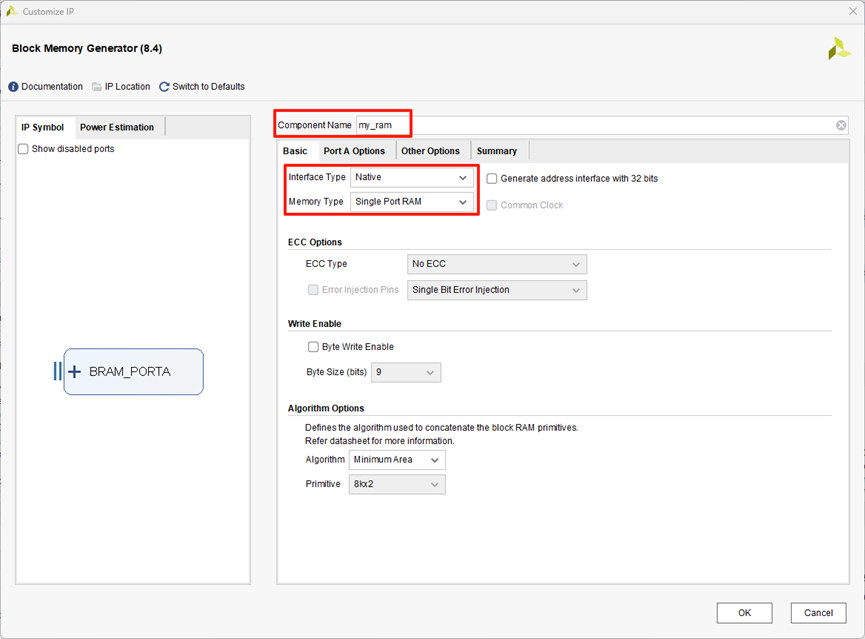This screenshot has height=639, width=865.
Task: Click the Block Memory Generator (8.4) title
Action: point(87,49)
